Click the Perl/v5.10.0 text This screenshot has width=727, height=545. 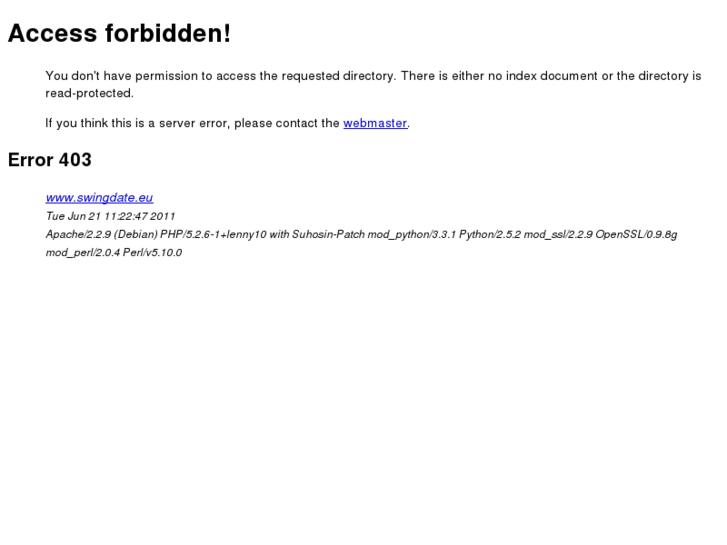pyautogui.click(x=152, y=253)
